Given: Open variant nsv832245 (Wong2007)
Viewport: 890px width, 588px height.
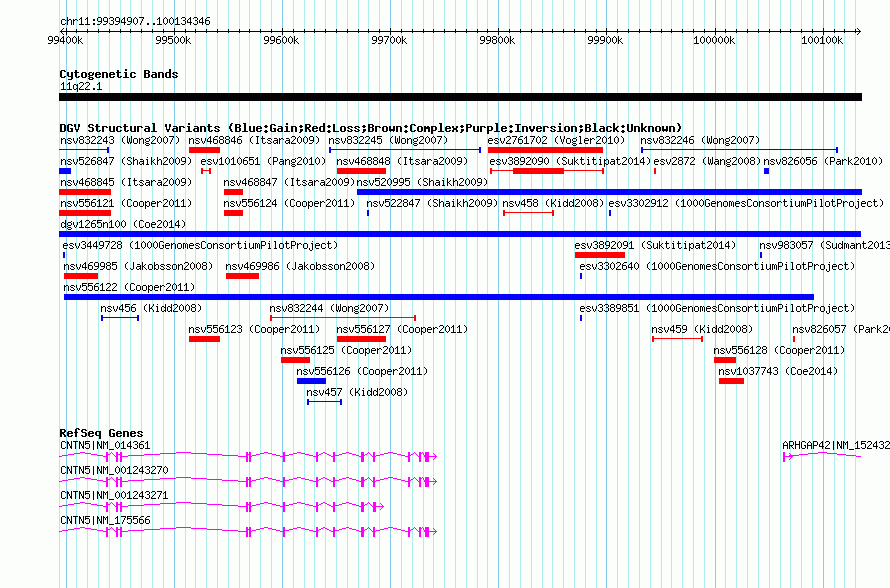Looking at the screenshot, I should [x=388, y=140].
